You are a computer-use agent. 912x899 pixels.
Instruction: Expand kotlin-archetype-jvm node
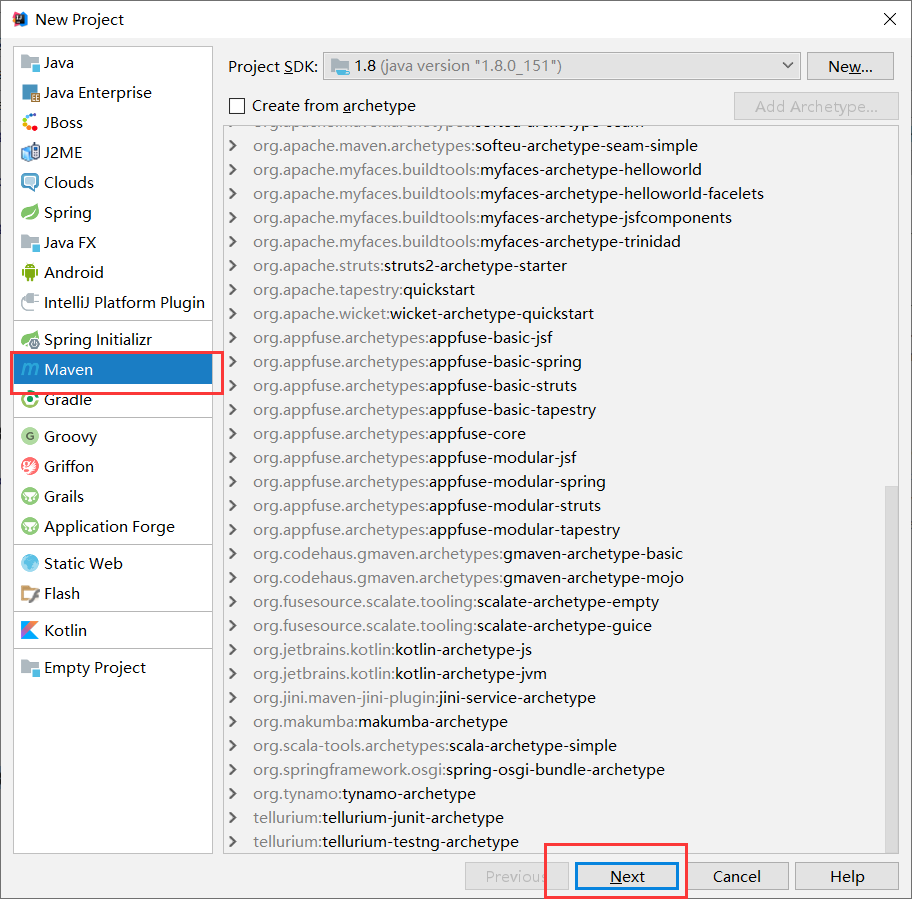(233, 673)
